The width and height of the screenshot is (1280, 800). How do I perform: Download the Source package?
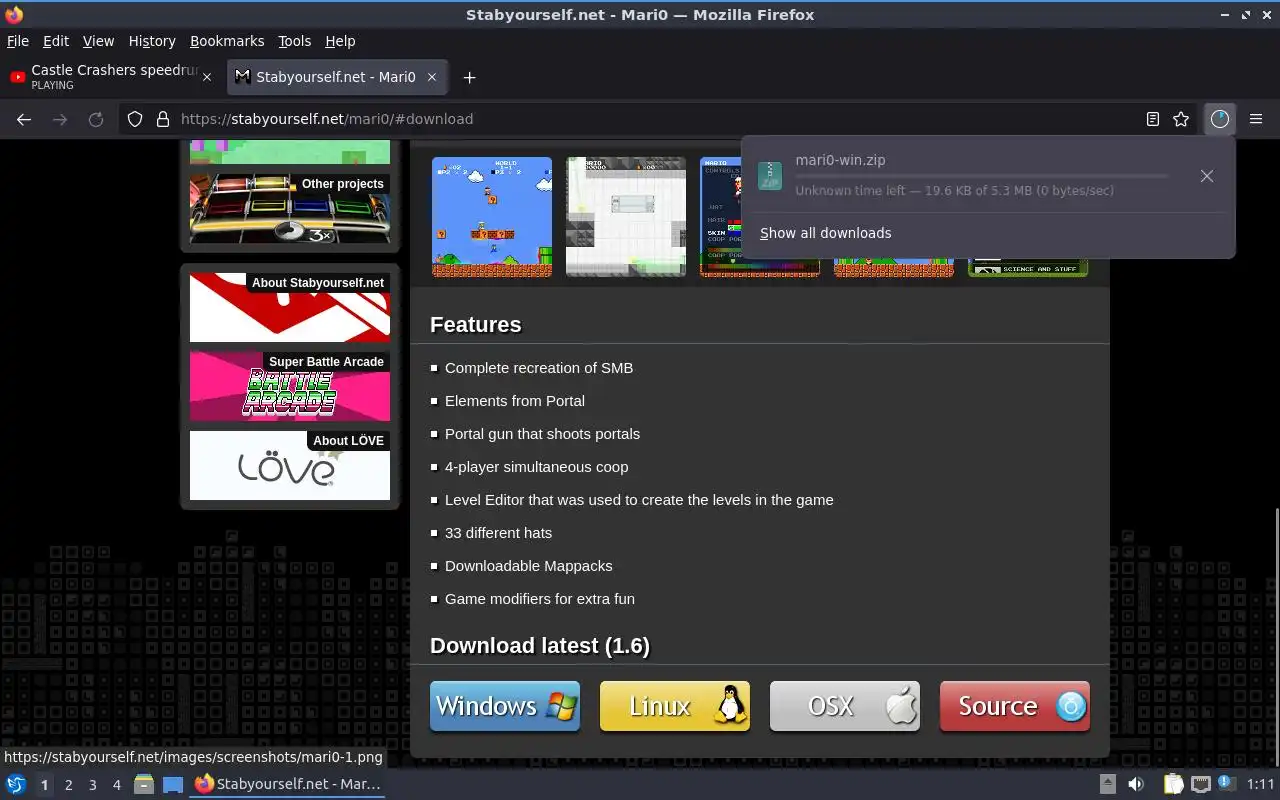[1015, 706]
